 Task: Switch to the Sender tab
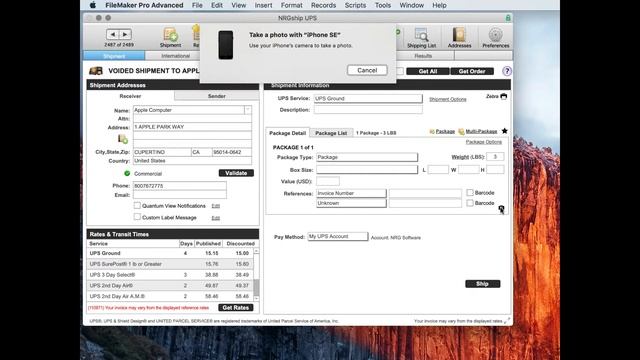click(216, 96)
